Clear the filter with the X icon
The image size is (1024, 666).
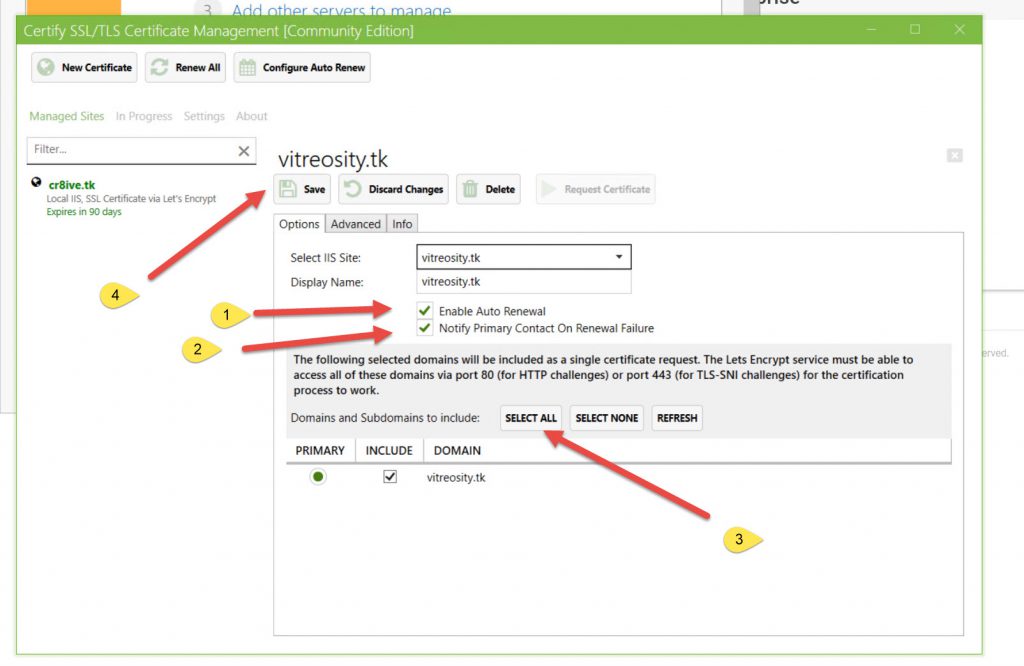(243, 151)
